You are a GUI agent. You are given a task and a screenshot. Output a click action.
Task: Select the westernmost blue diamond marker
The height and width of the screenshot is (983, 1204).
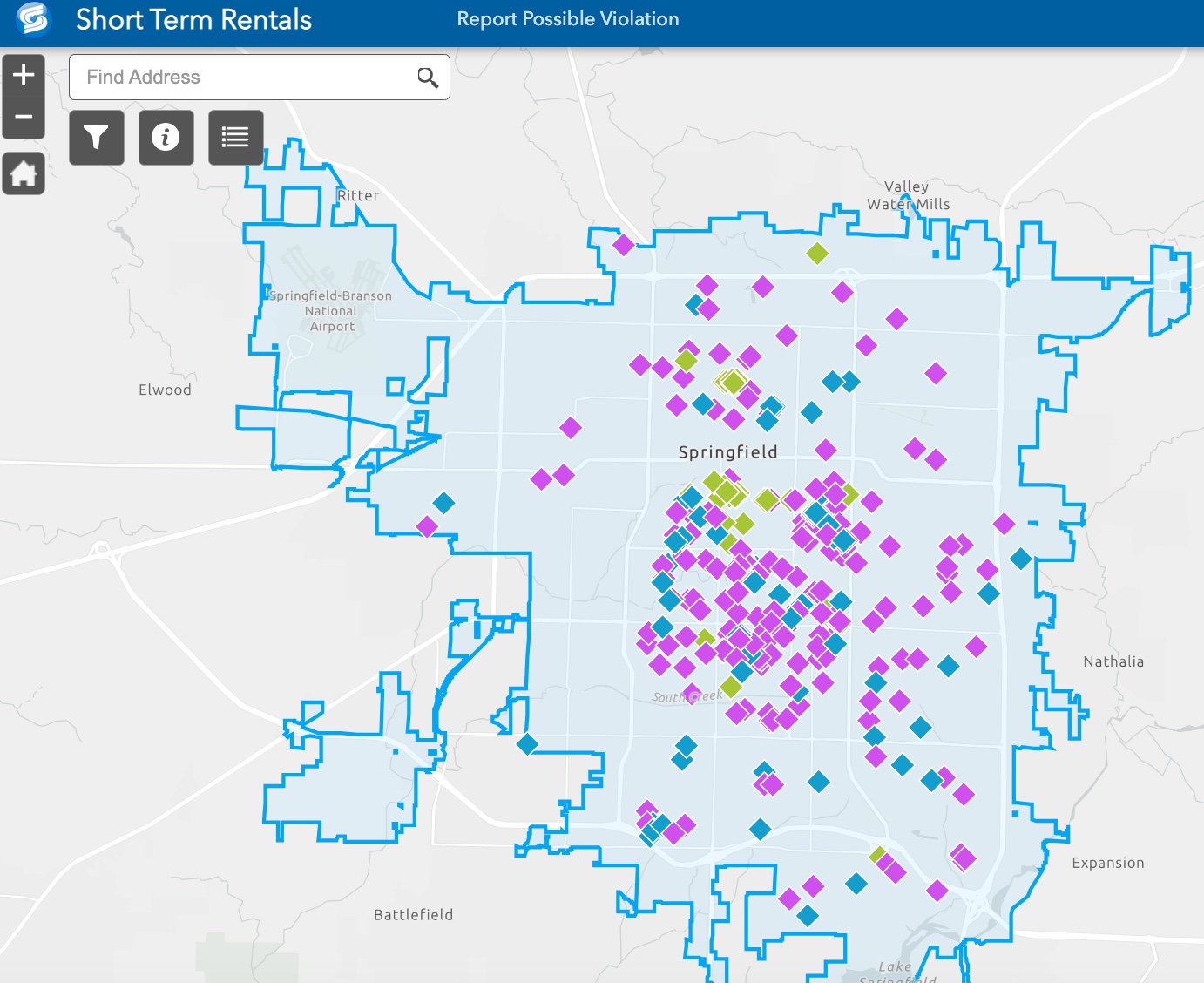(x=443, y=503)
